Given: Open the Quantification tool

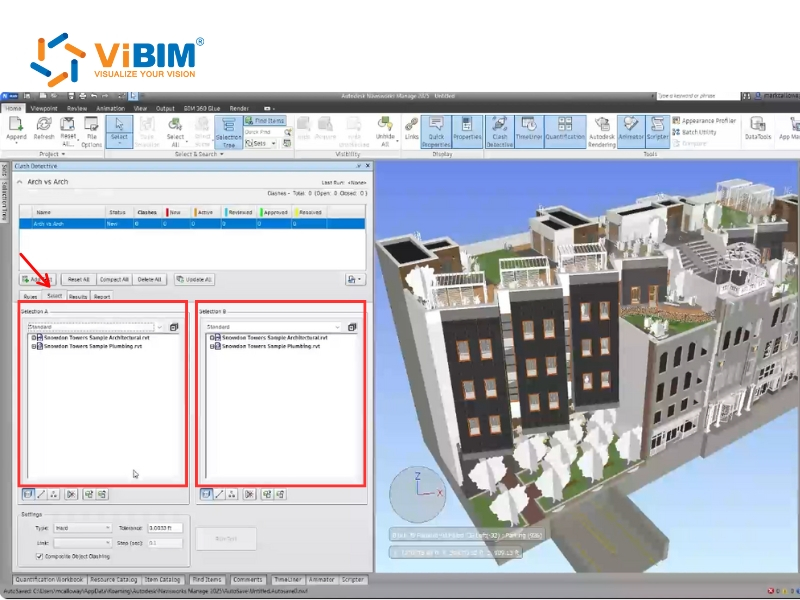Looking at the screenshot, I should tap(565, 127).
